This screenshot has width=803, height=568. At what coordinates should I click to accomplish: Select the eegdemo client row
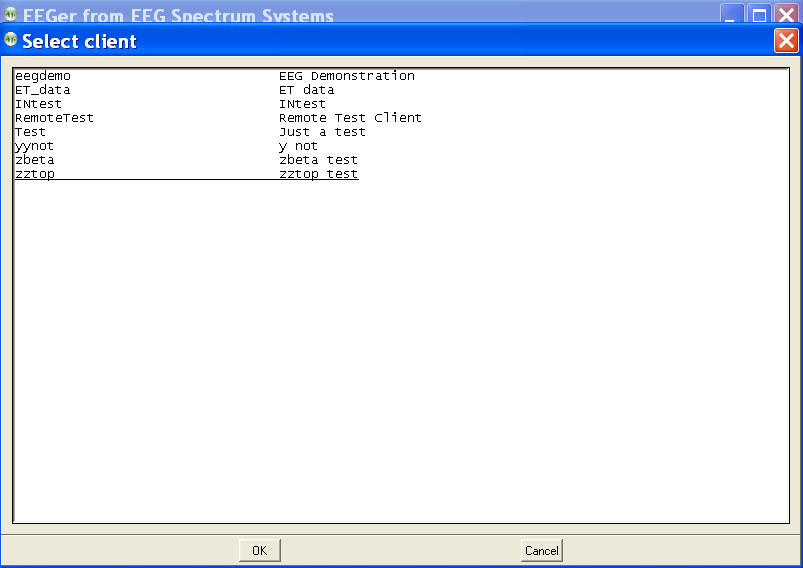pyautogui.click(x=43, y=76)
